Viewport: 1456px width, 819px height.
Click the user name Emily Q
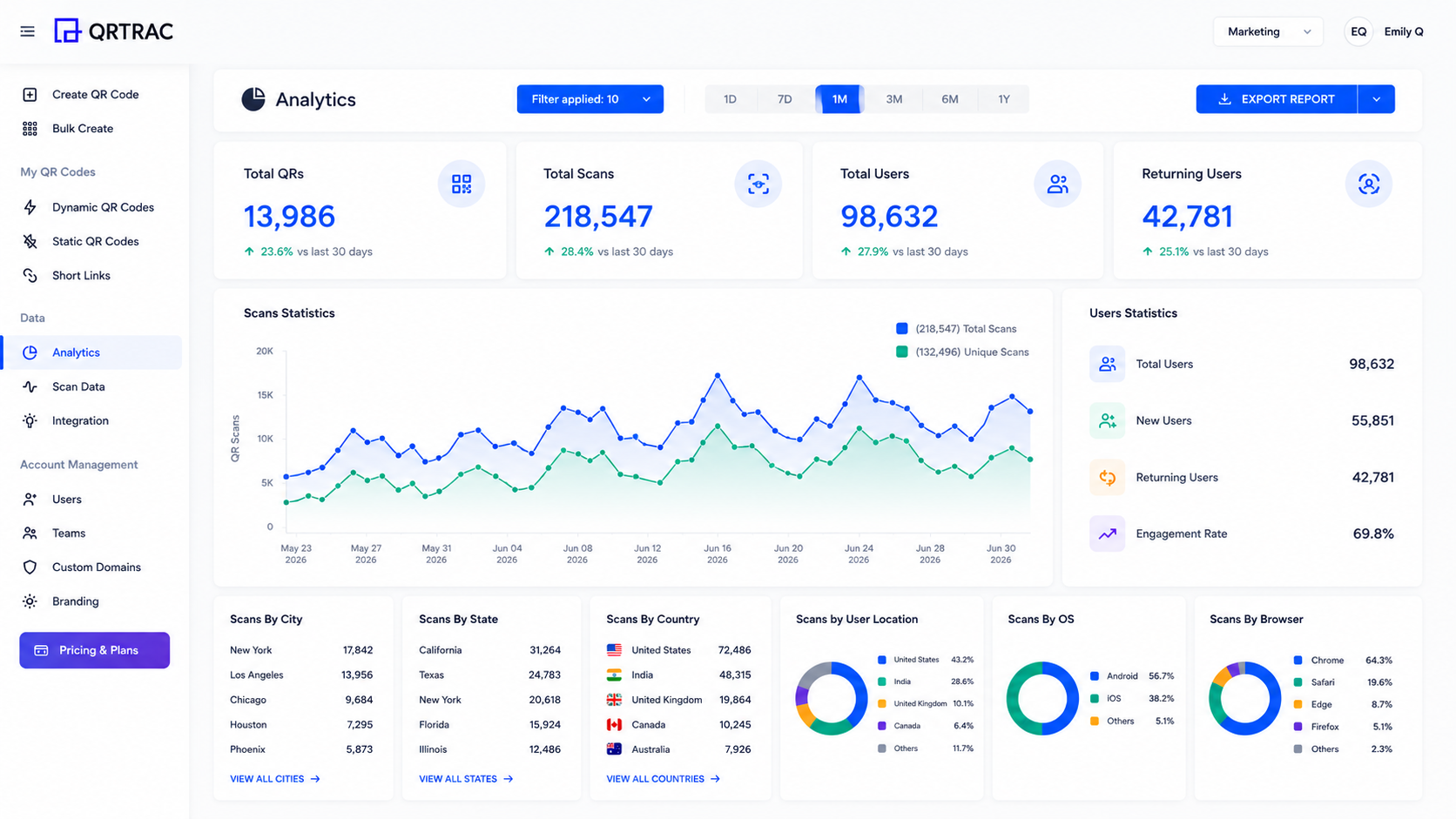click(1404, 31)
